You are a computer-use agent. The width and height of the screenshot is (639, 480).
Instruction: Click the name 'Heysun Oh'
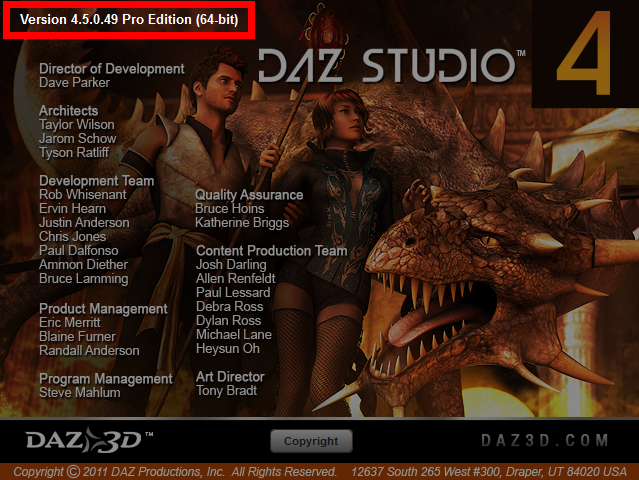pyautogui.click(x=228, y=349)
